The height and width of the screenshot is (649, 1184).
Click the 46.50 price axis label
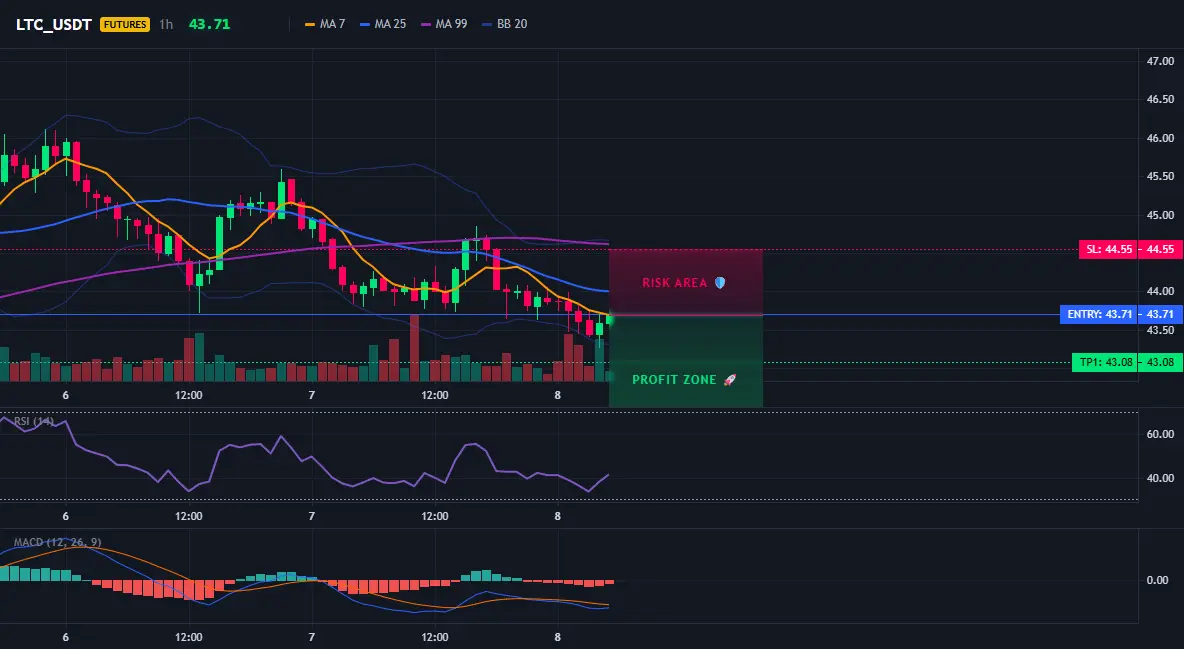click(1160, 99)
